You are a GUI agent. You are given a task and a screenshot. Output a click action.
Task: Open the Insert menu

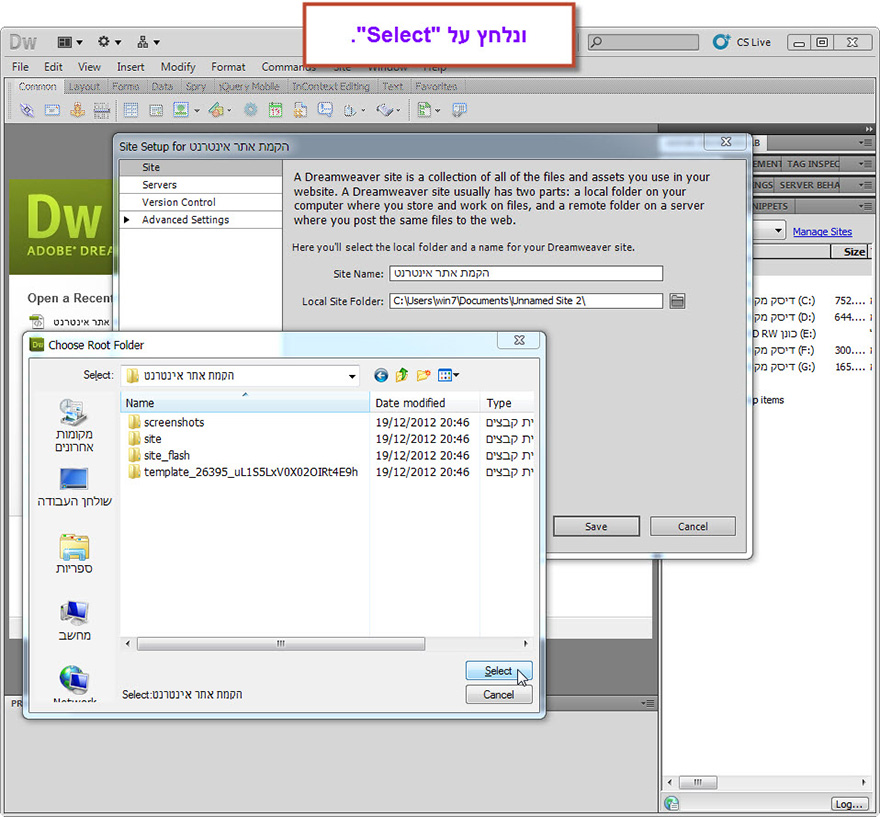(130, 67)
